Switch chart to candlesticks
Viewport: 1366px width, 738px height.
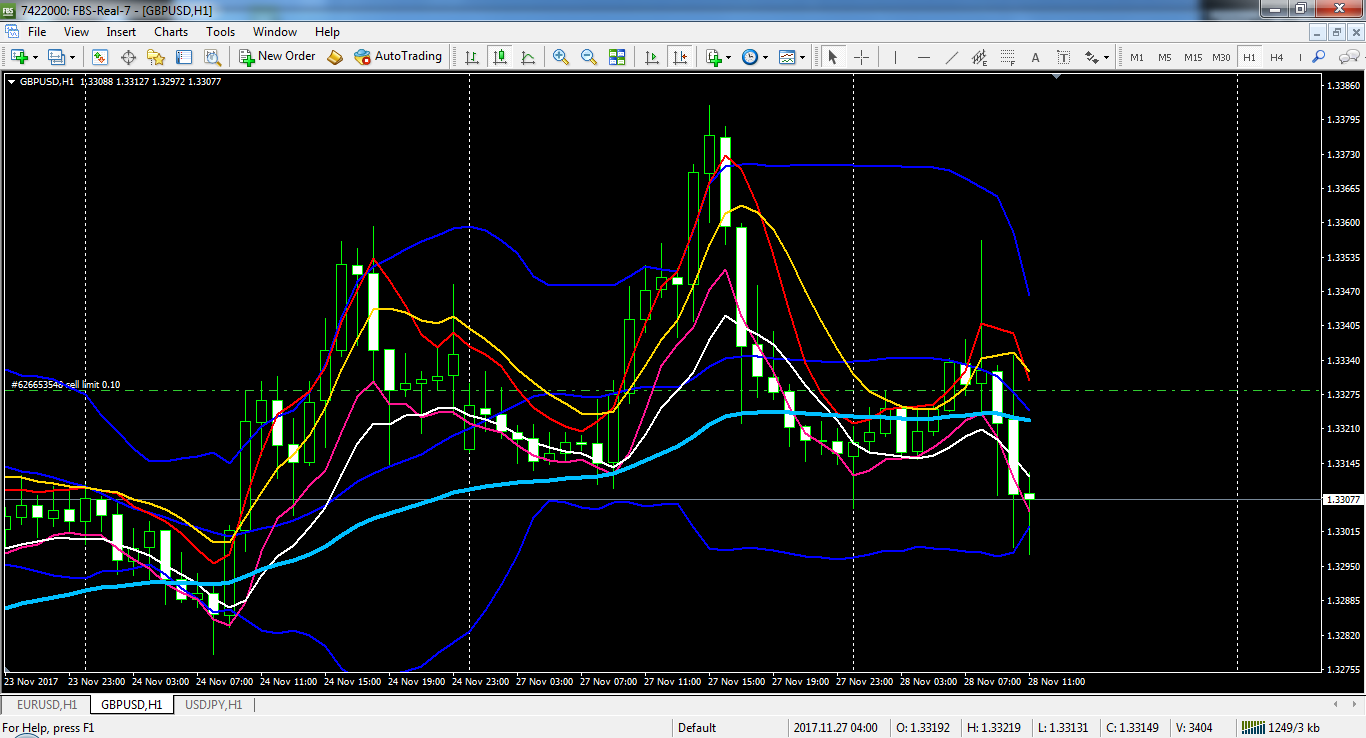pyautogui.click(x=500, y=57)
